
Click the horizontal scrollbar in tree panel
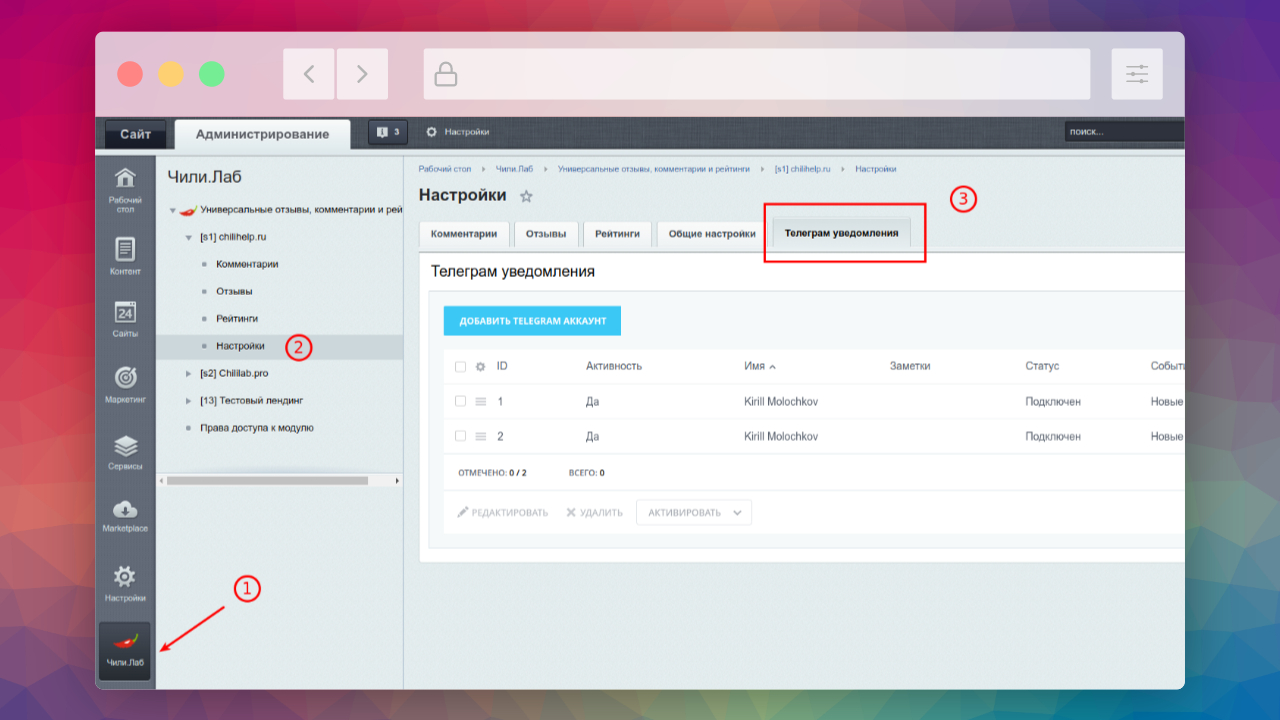tap(267, 481)
